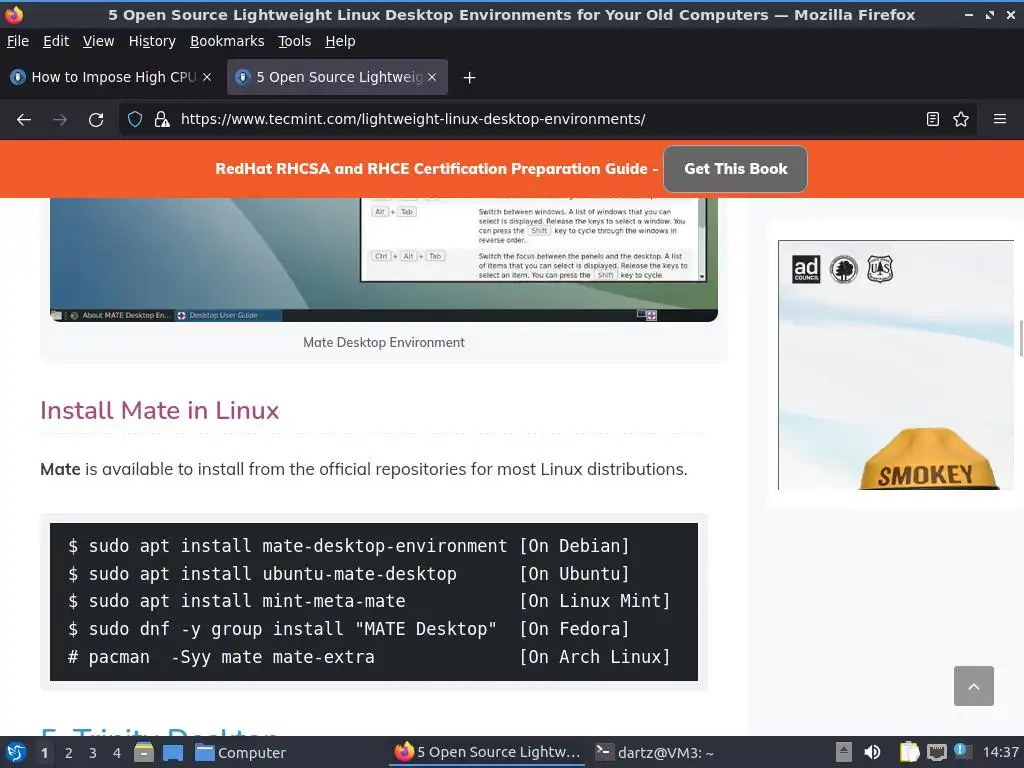This screenshot has width=1024, height=768.
Task: Click the Mate Desktop screenshot image
Action: 384,259
